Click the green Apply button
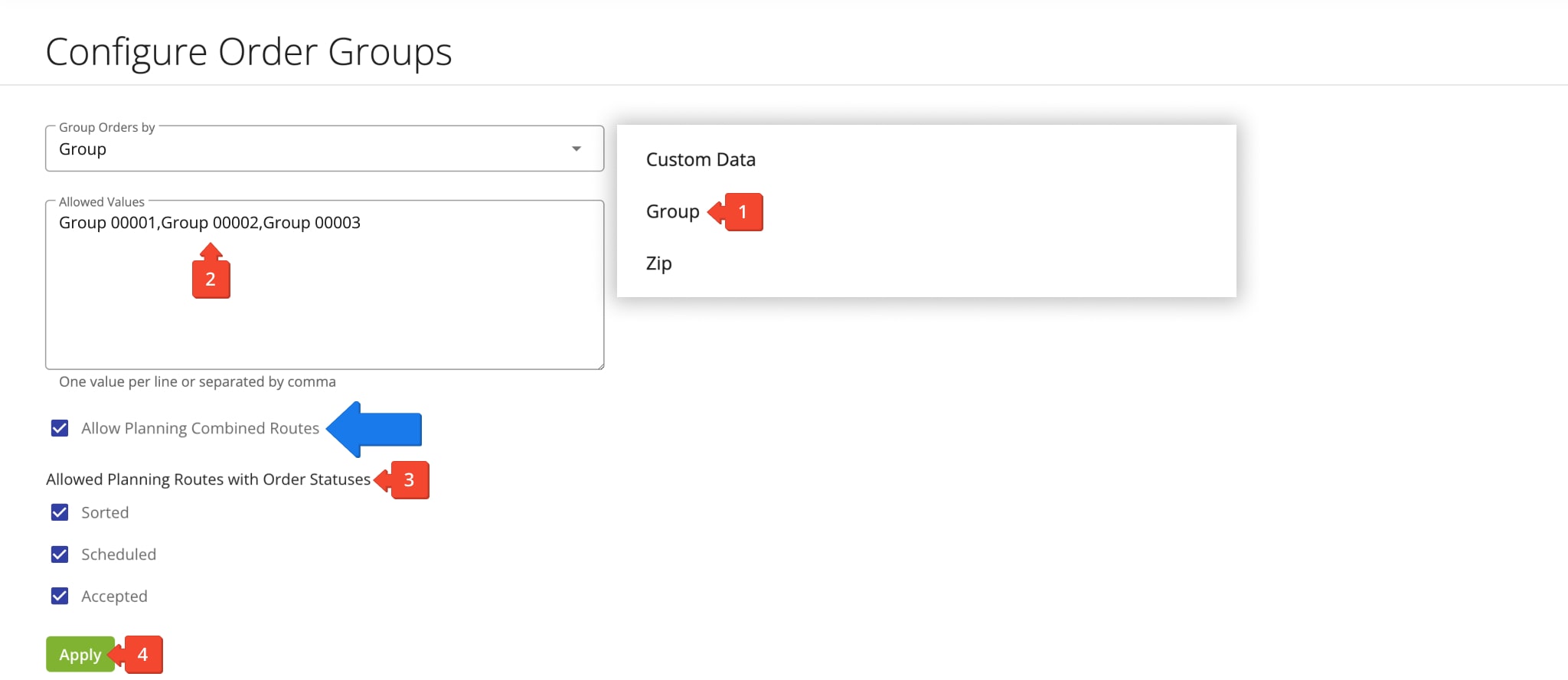 click(80, 655)
